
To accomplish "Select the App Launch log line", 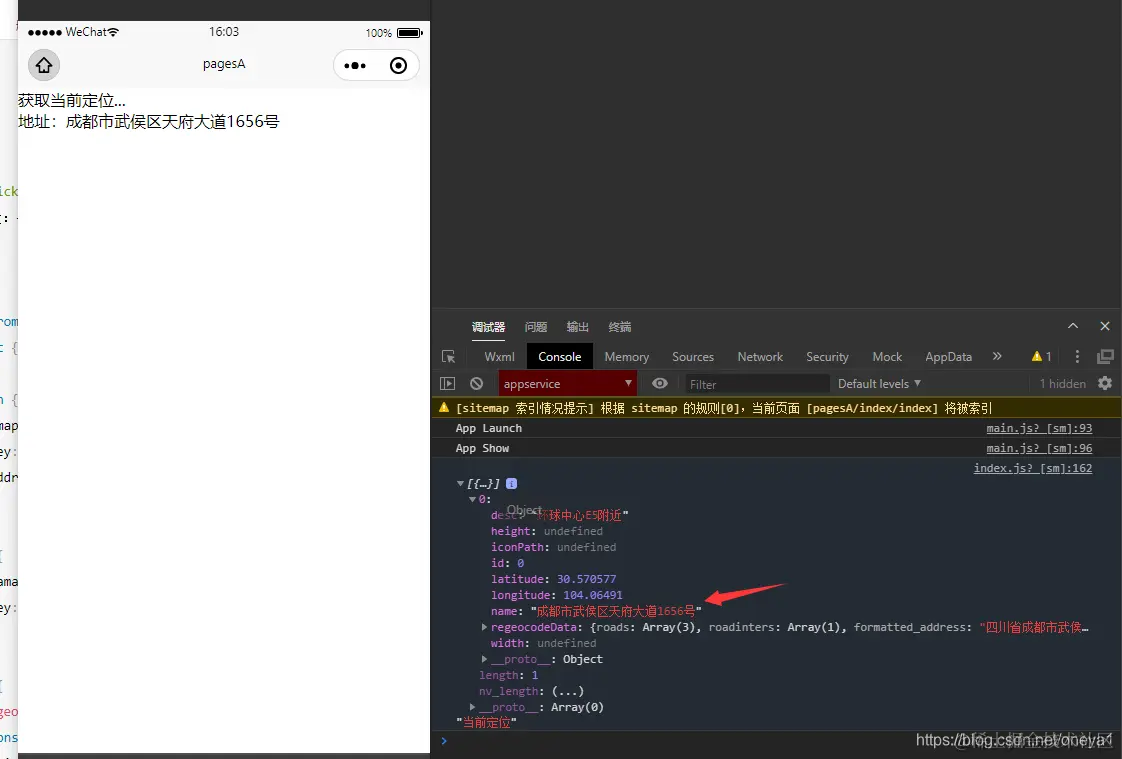I will [489, 428].
